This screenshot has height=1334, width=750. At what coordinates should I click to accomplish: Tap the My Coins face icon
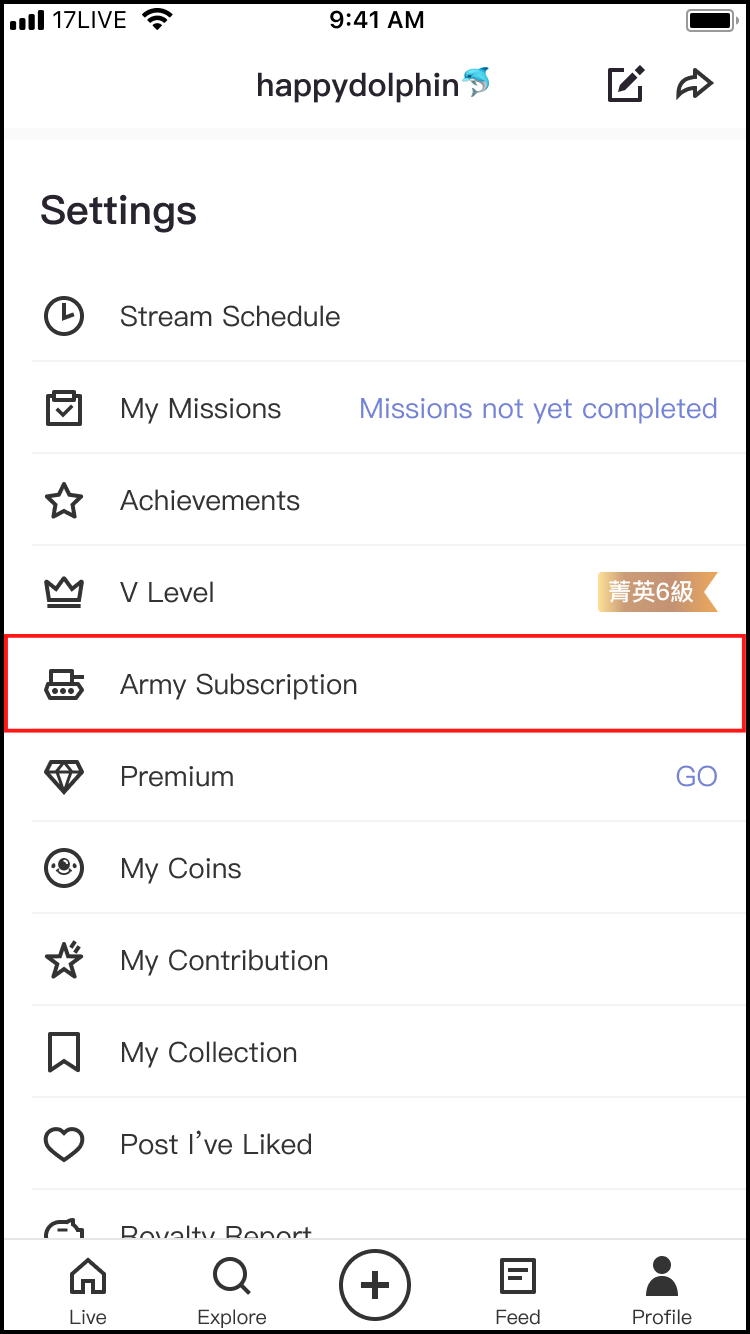pyautogui.click(x=64, y=869)
